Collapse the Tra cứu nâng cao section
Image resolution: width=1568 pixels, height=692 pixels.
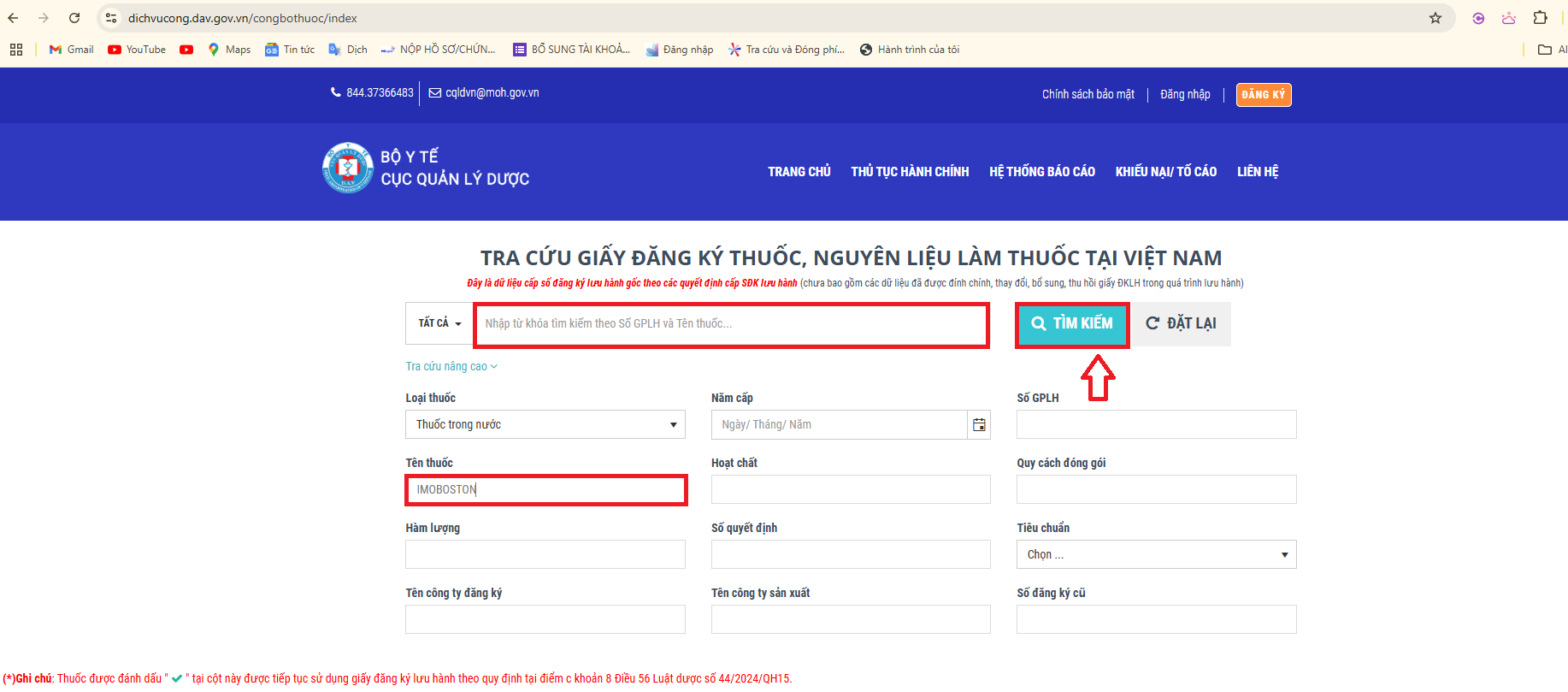coord(451,367)
